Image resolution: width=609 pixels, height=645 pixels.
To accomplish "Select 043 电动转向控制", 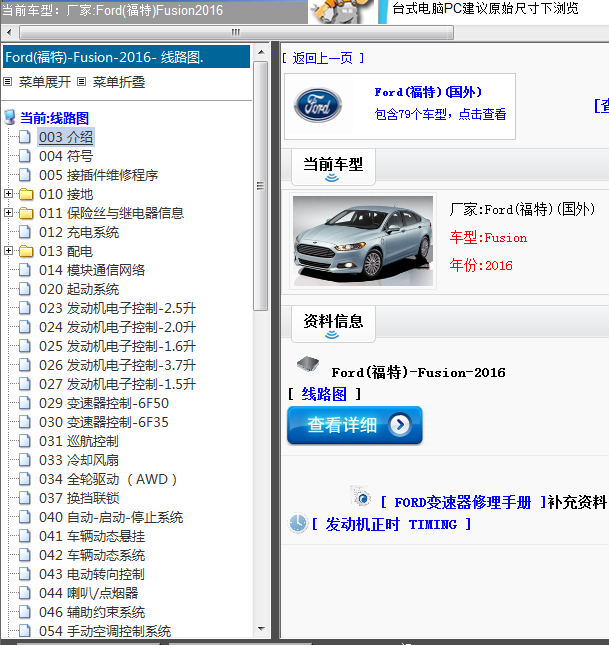I will coord(92,574).
